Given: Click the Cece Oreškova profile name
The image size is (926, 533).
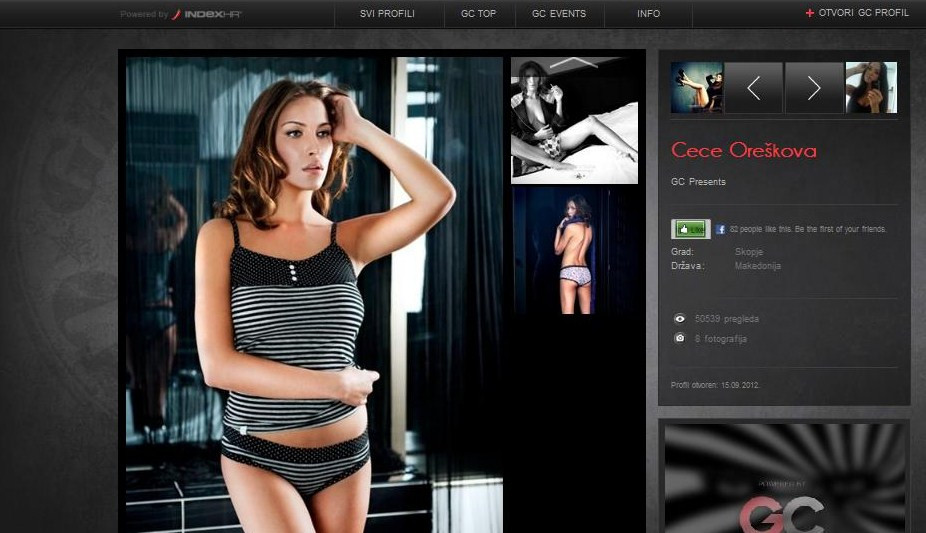Looking at the screenshot, I should [744, 151].
